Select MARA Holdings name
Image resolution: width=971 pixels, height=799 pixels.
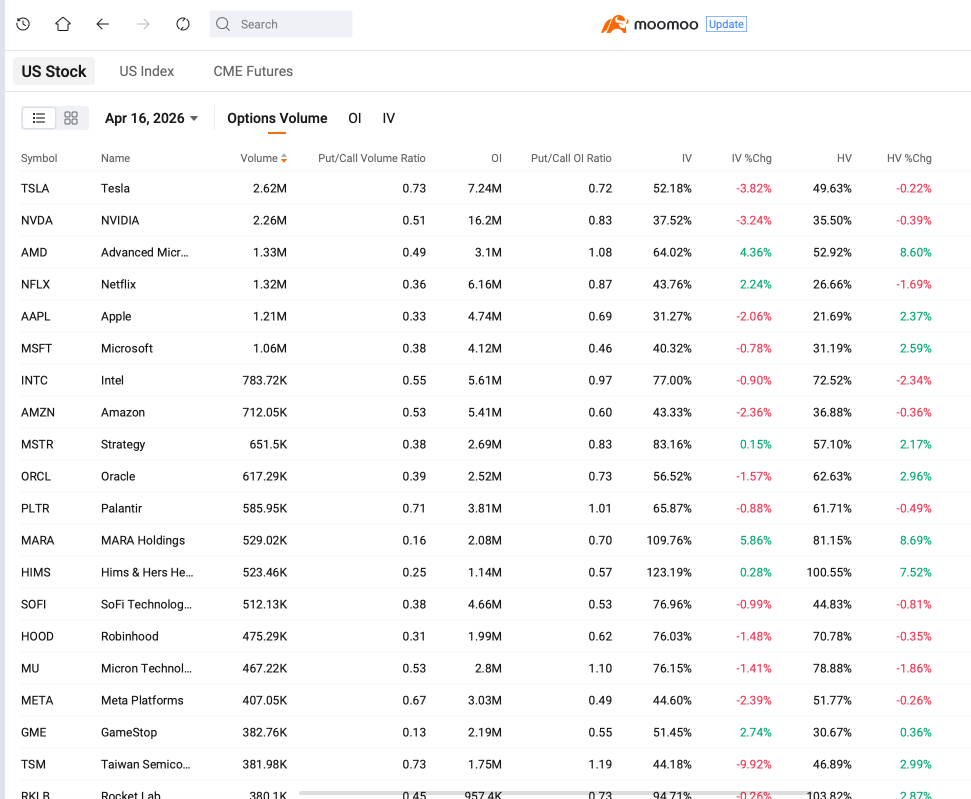[x=143, y=541]
